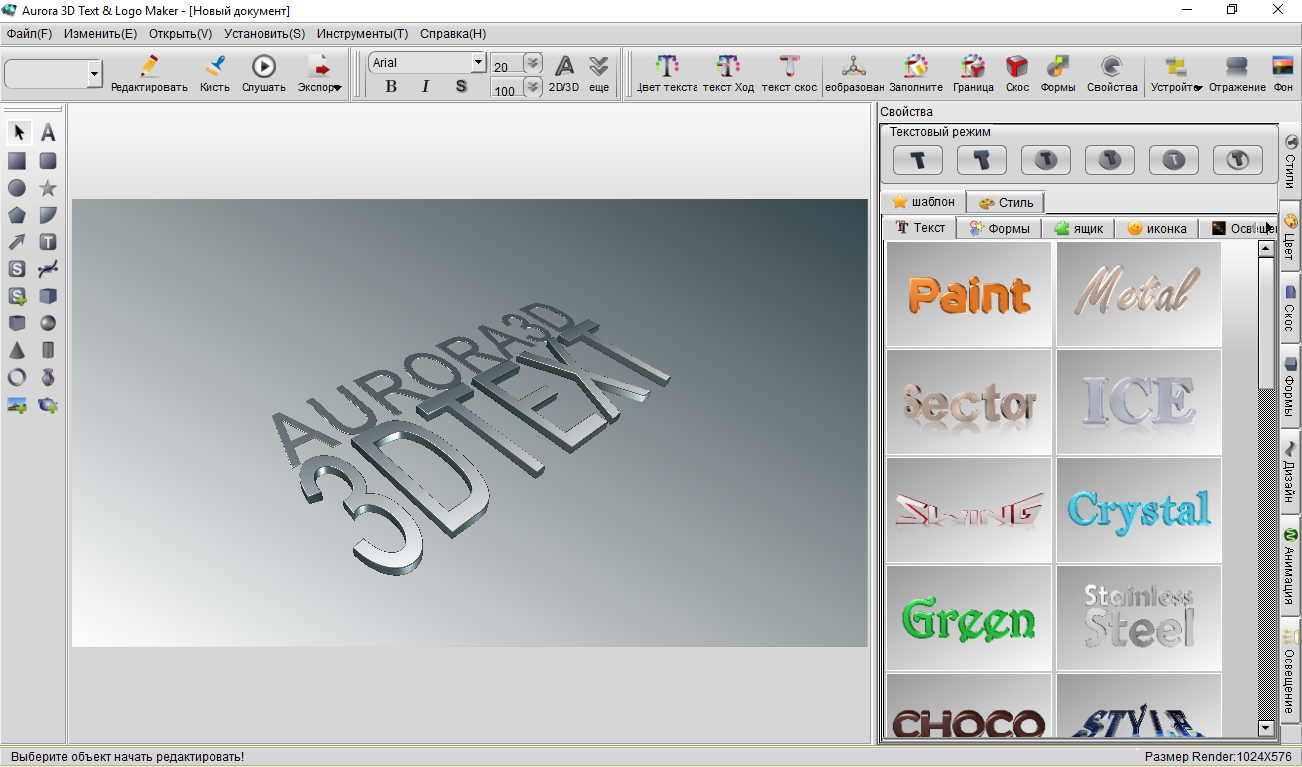
Task: Open the Инструменты(T) menu
Action: [x=362, y=33]
